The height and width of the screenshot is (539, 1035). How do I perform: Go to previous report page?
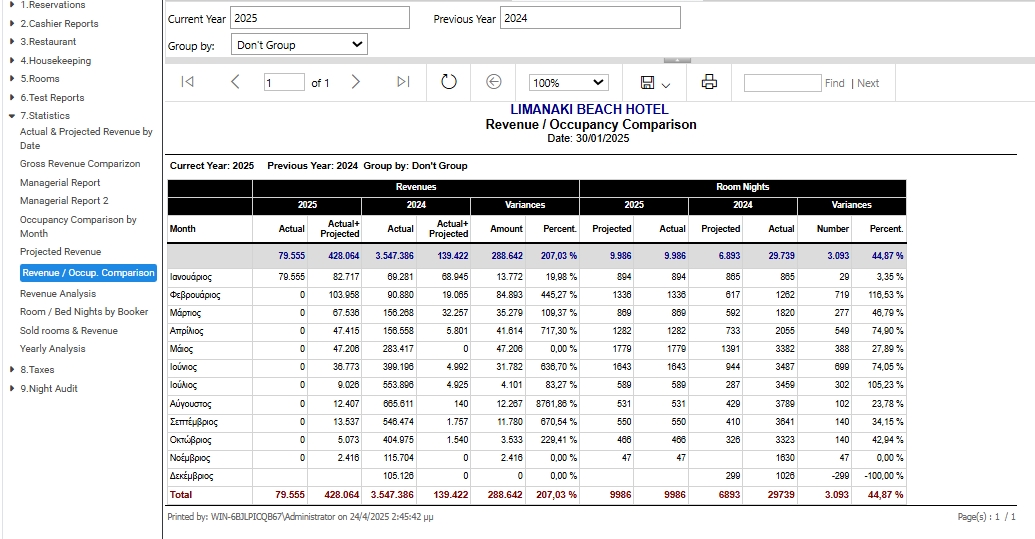click(235, 82)
